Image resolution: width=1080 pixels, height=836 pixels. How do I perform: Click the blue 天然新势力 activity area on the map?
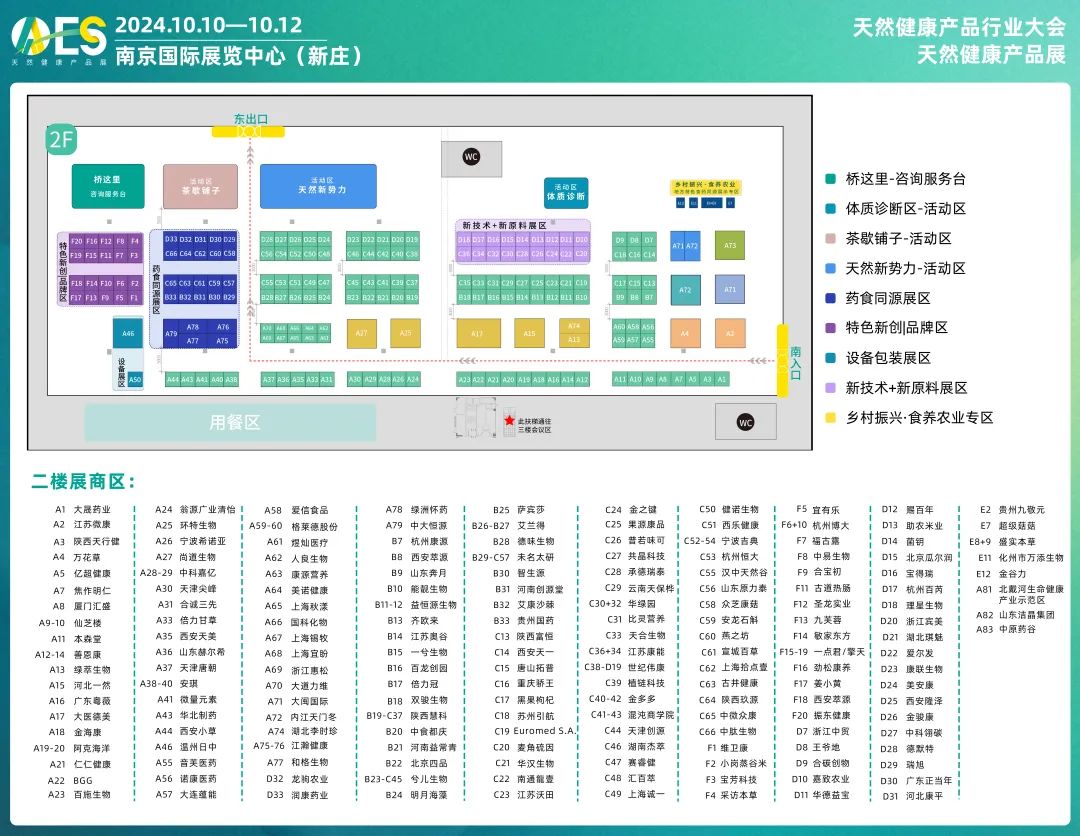pos(318,186)
